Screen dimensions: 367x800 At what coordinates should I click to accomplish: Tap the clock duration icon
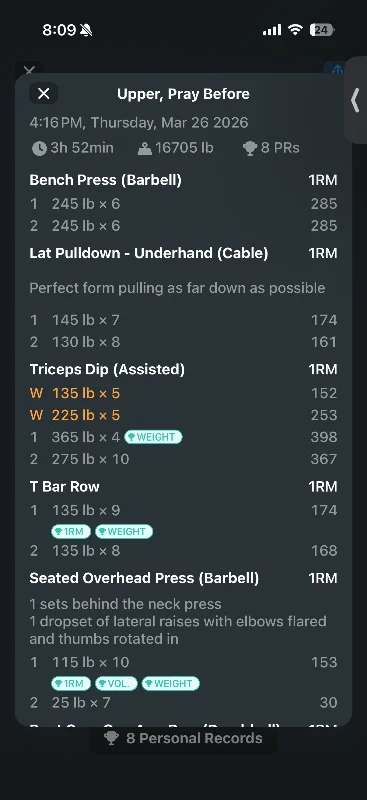39,148
